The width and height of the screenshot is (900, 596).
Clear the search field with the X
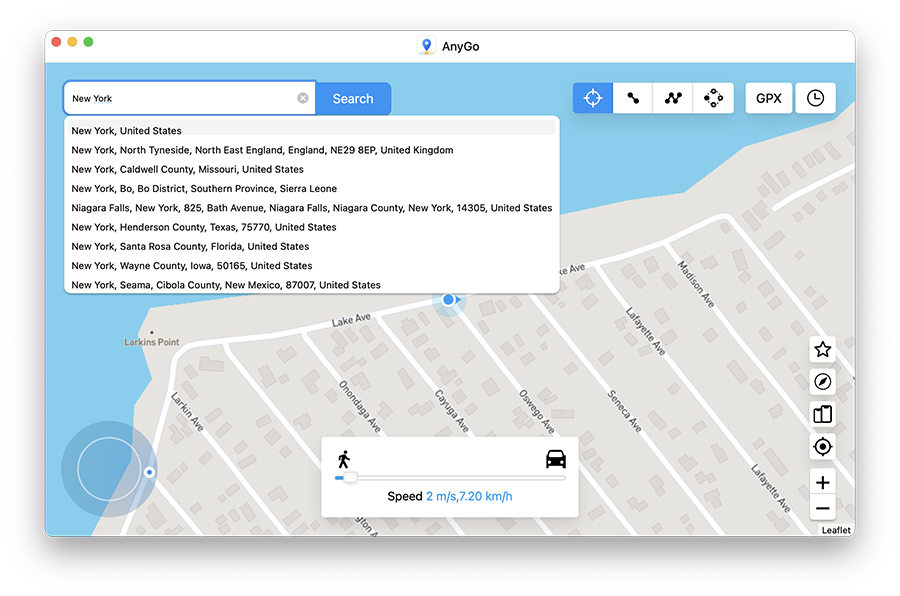pyautogui.click(x=303, y=97)
